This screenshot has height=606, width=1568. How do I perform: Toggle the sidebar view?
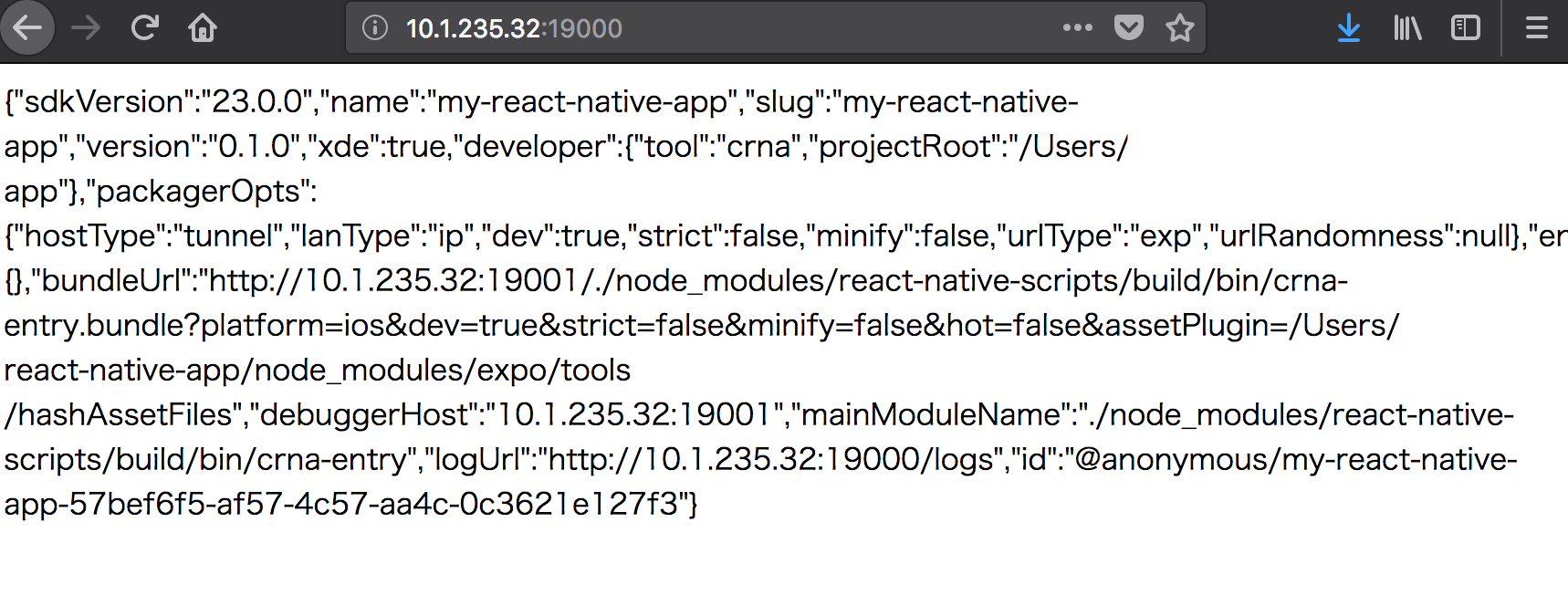(x=1466, y=28)
